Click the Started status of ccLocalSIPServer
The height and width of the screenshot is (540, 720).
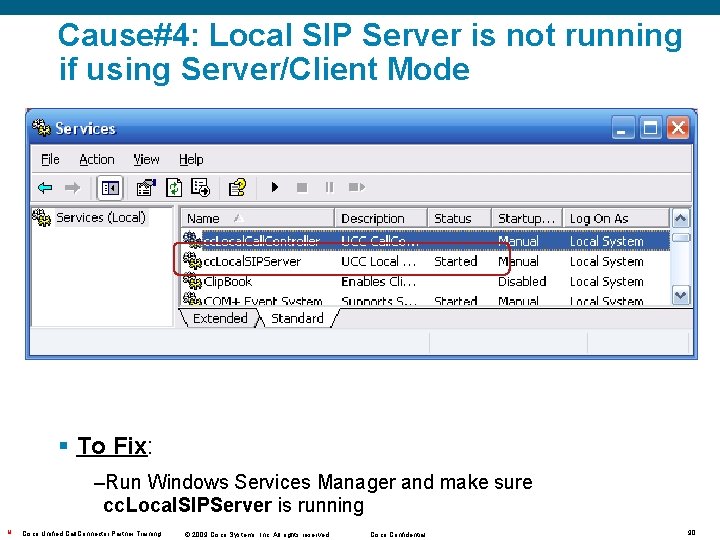coord(456,261)
